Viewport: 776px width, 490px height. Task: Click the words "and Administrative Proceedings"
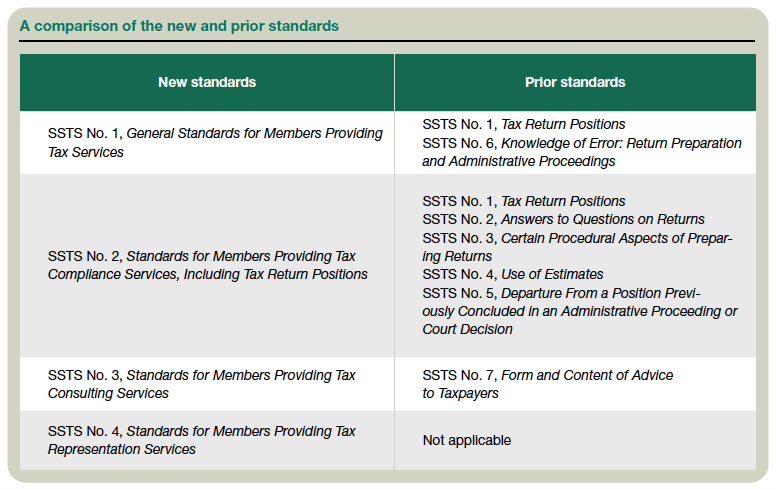click(519, 161)
